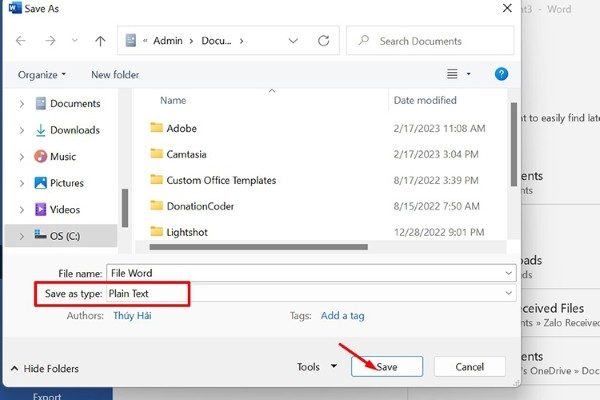Click date 8/15/2022 7:50 AM
Image resolution: width=600 pixels, height=400 pixels.
tap(437, 207)
